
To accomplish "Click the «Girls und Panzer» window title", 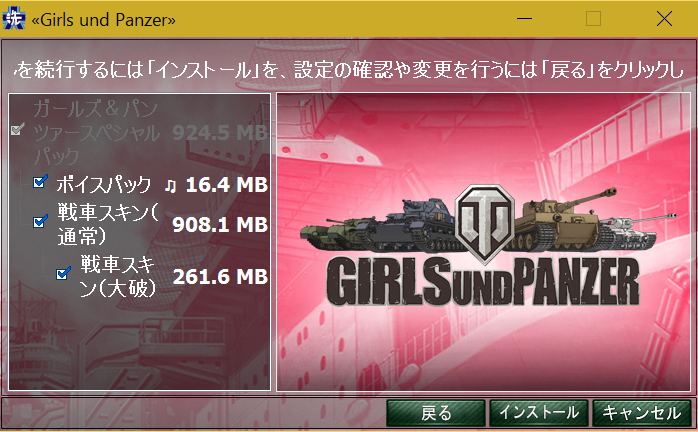I will click(x=103, y=20).
